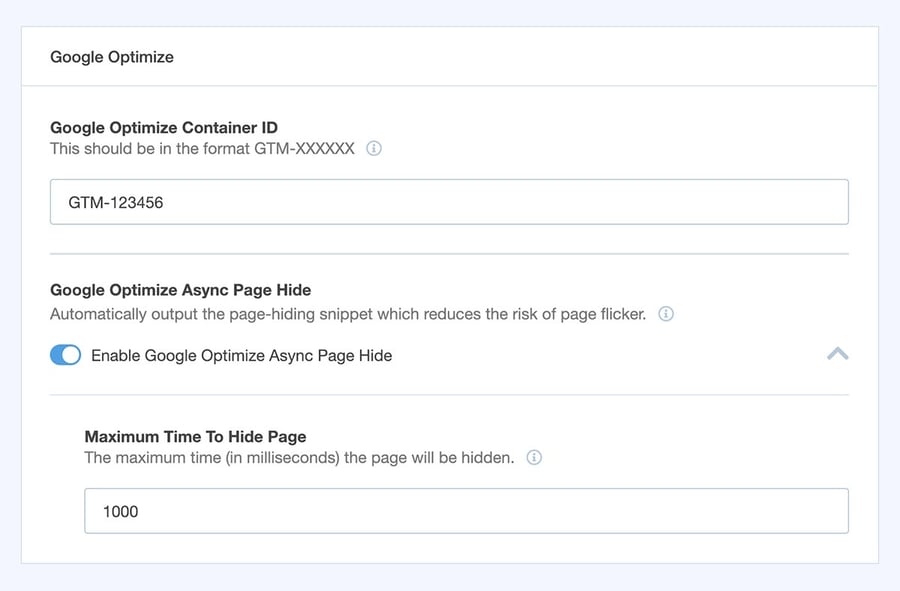Click info icon beside GTM-XXXXXX format hint
This screenshot has height=591, width=900.
click(374, 149)
